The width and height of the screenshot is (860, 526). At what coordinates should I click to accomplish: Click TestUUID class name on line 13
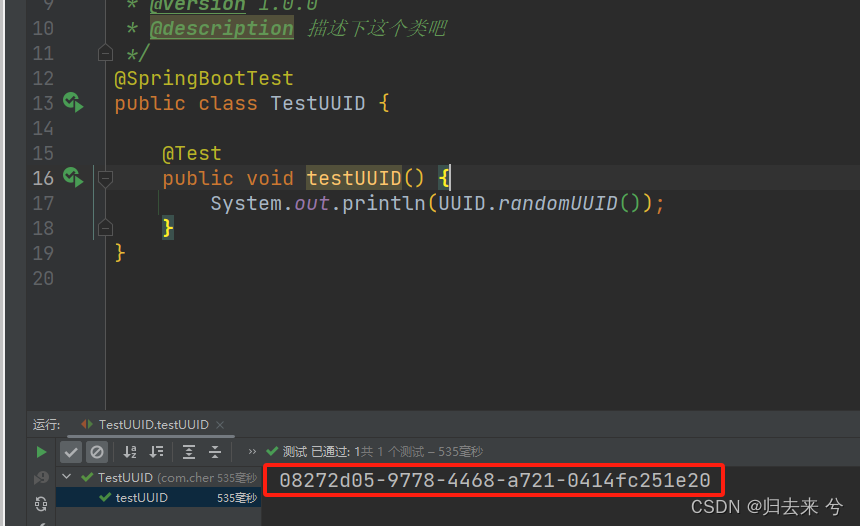click(318, 103)
